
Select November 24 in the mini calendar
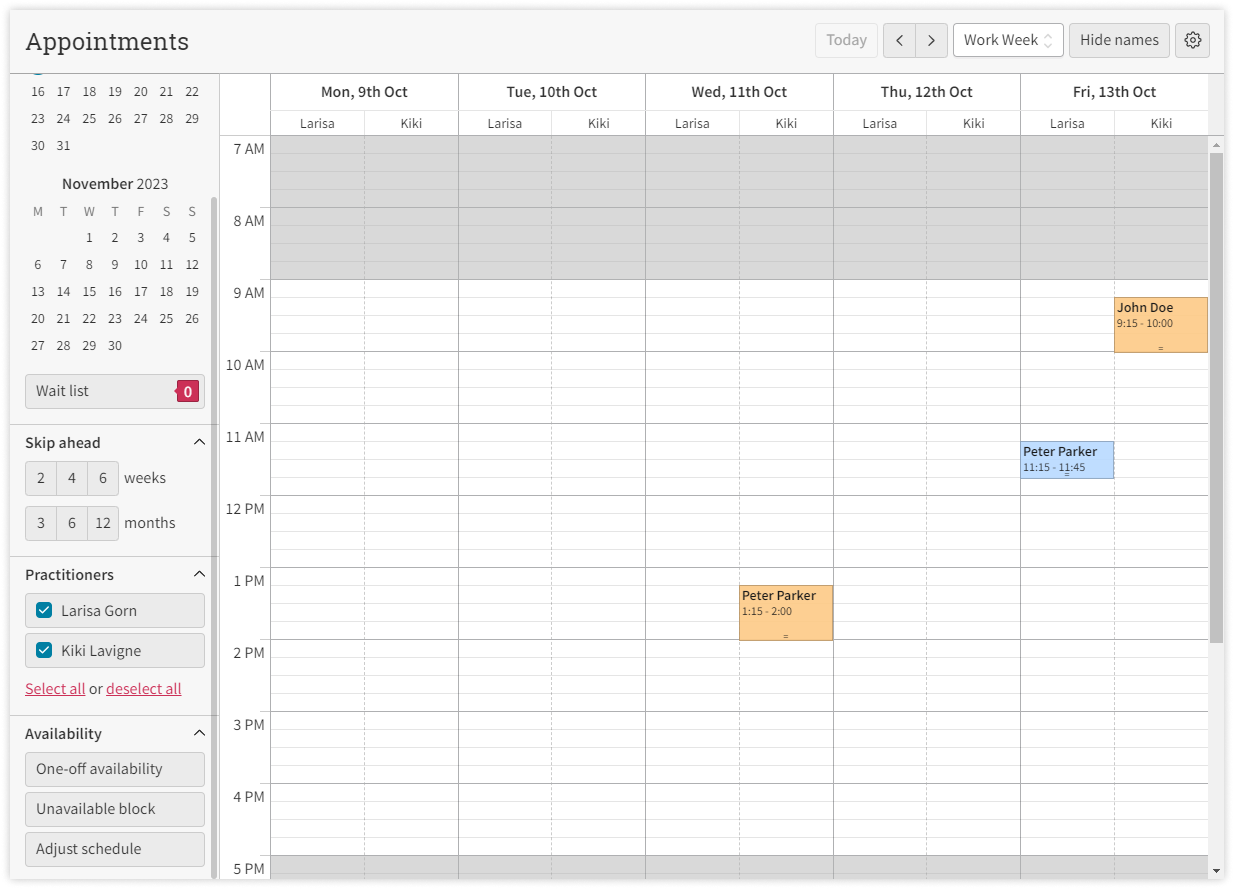click(141, 319)
